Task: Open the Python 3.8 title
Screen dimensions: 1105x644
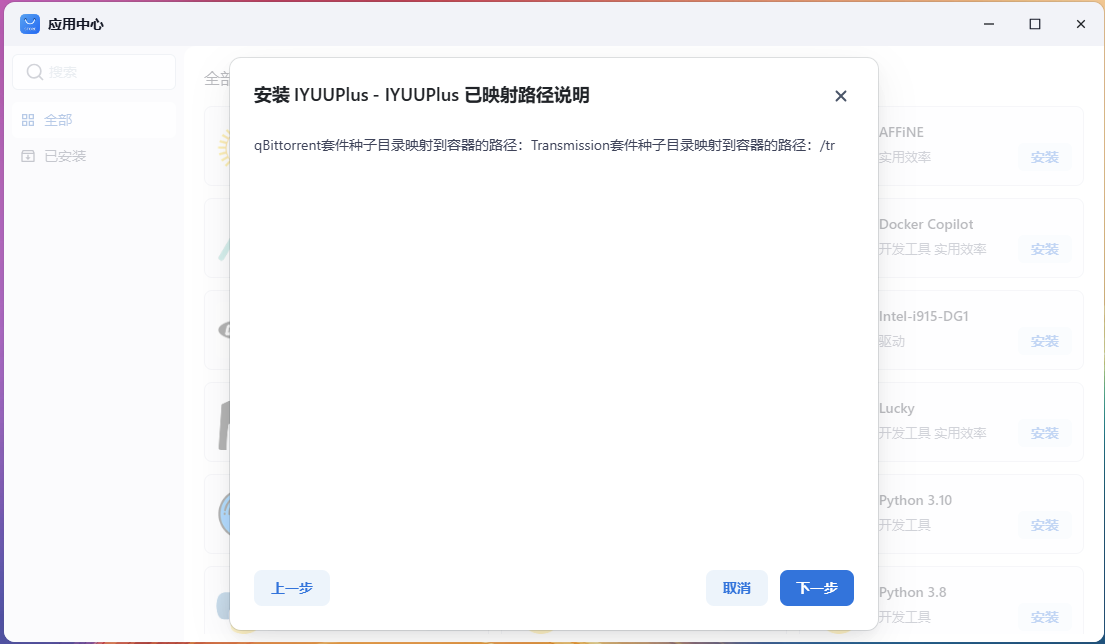Action: pos(913,593)
